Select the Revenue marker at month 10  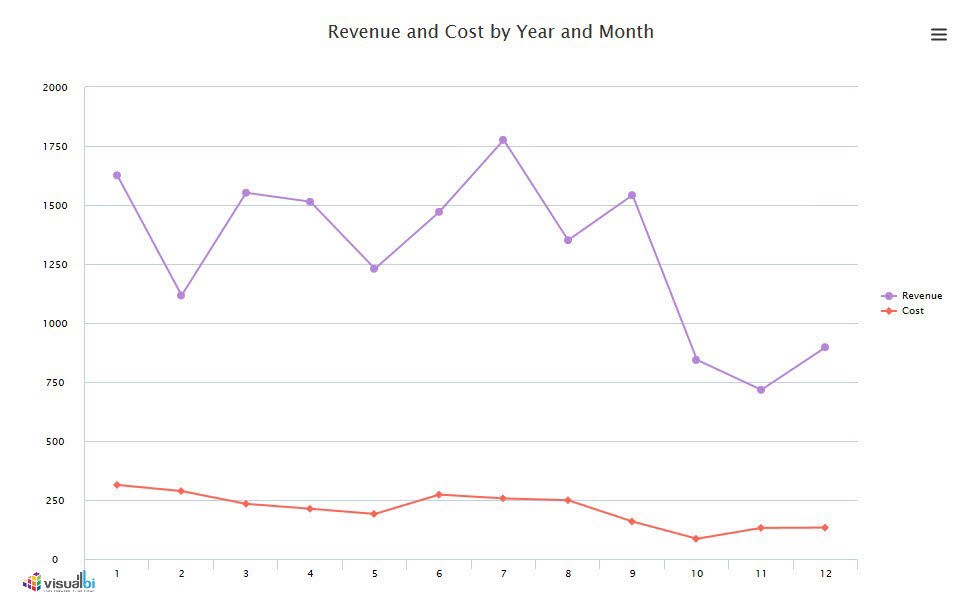coord(696,359)
